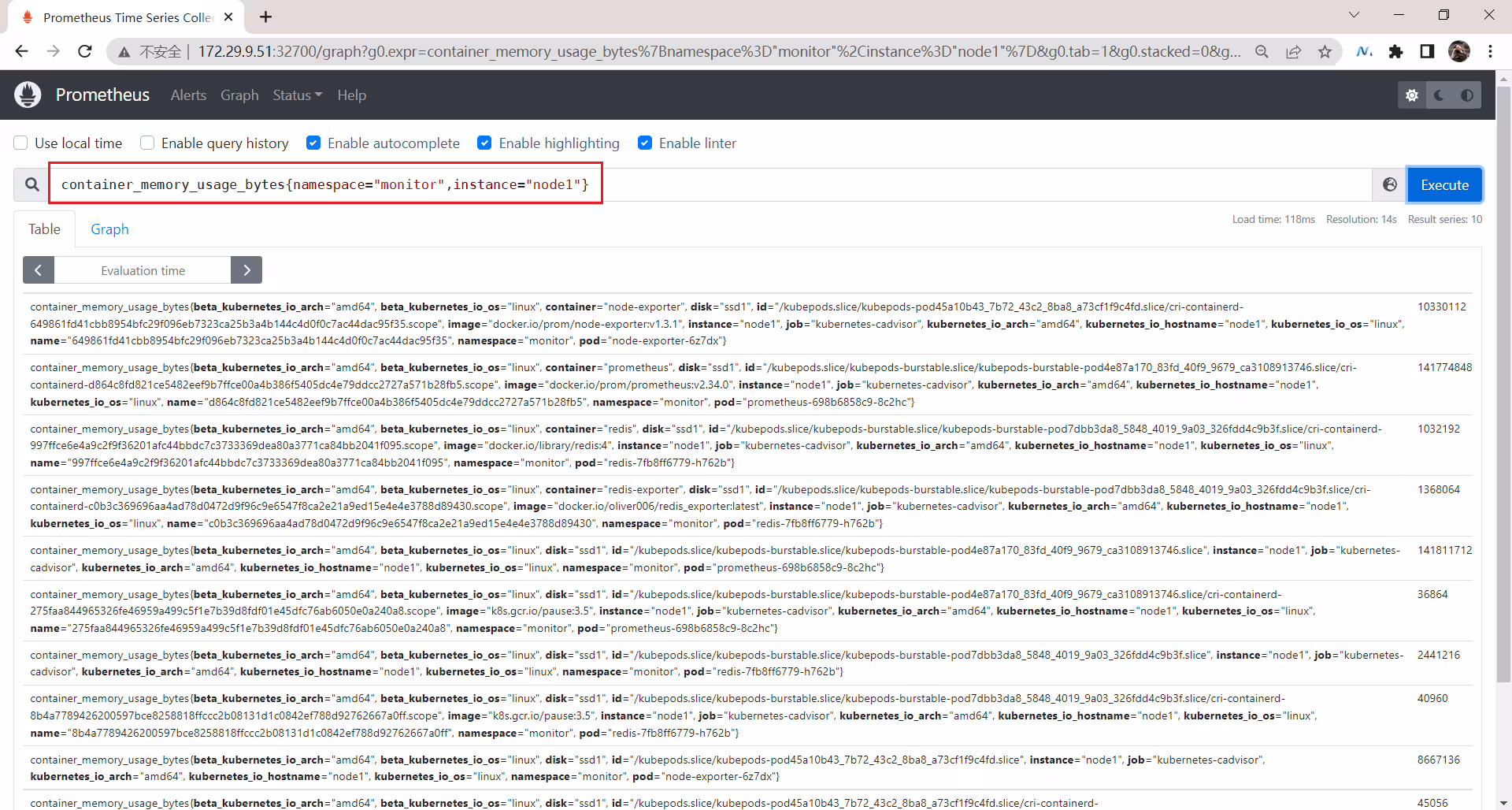Reload the page with the refresh icon
This screenshot has height=810, width=1512.
[x=85, y=51]
